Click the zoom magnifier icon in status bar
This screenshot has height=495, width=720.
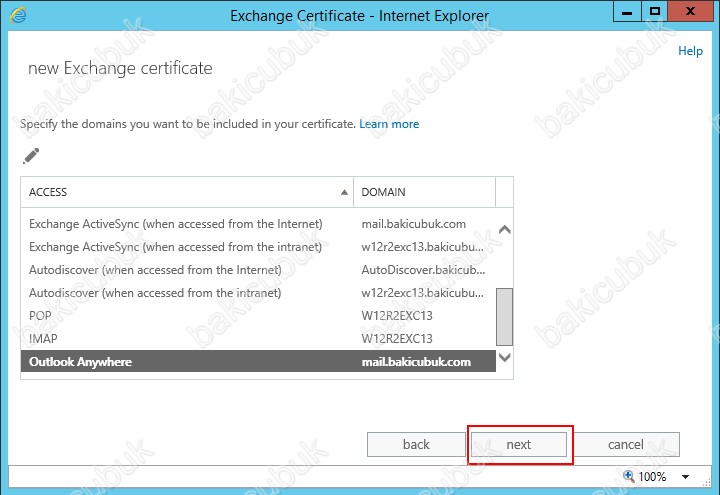coord(629,476)
